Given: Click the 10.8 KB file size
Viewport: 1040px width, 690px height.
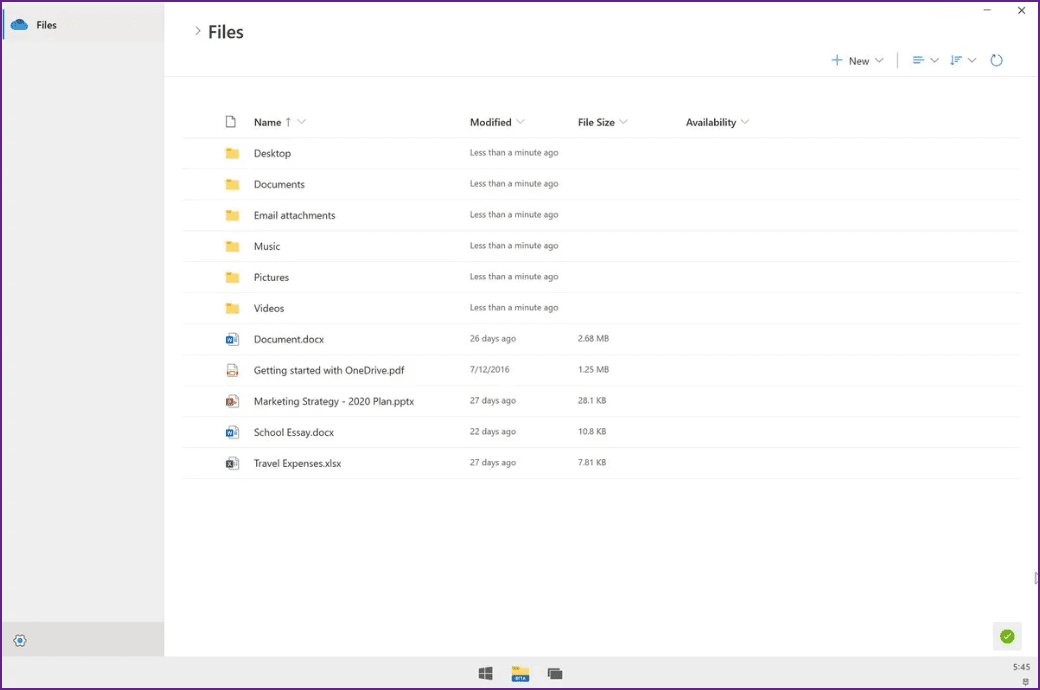Looking at the screenshot, I should [592, 431].
